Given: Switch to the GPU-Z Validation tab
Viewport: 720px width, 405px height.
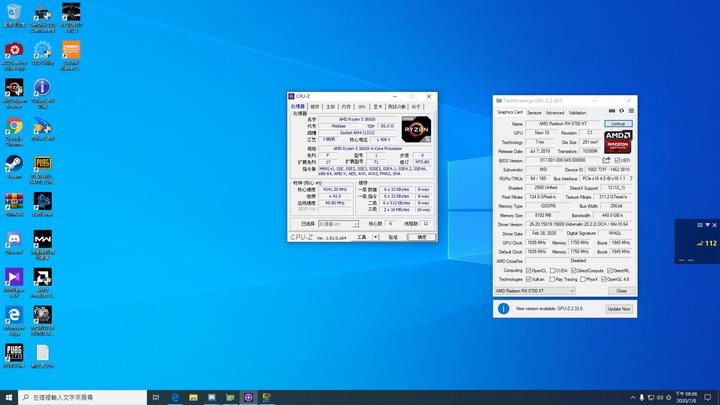Looking at the screenshot, I should tap(577, 112).
